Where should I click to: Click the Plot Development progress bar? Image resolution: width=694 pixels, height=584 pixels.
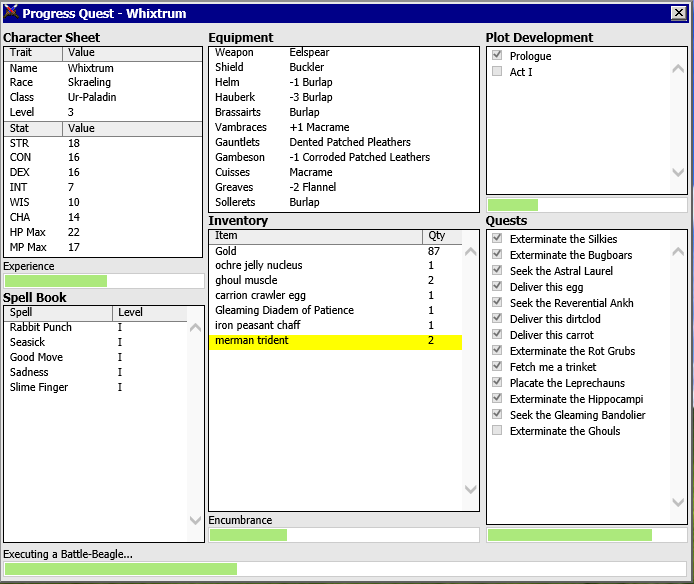pos(586,205)
